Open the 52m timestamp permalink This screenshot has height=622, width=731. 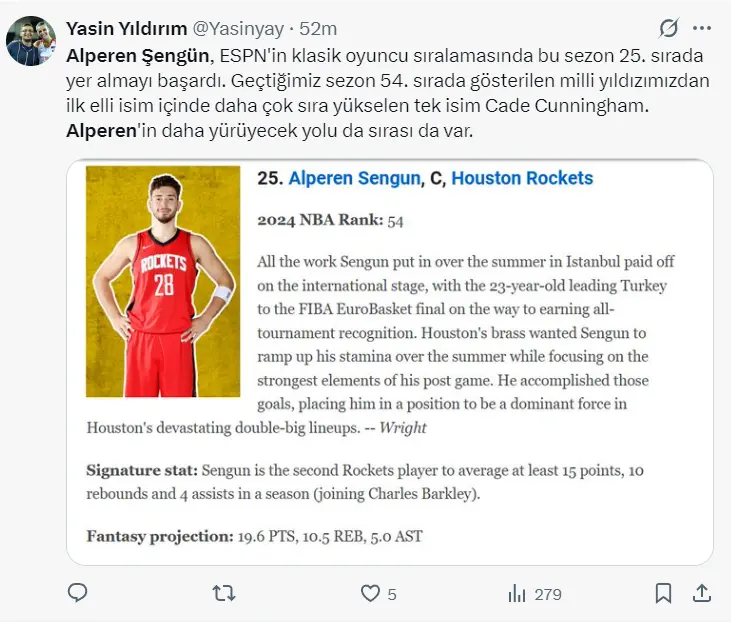[x=322, y=28]
